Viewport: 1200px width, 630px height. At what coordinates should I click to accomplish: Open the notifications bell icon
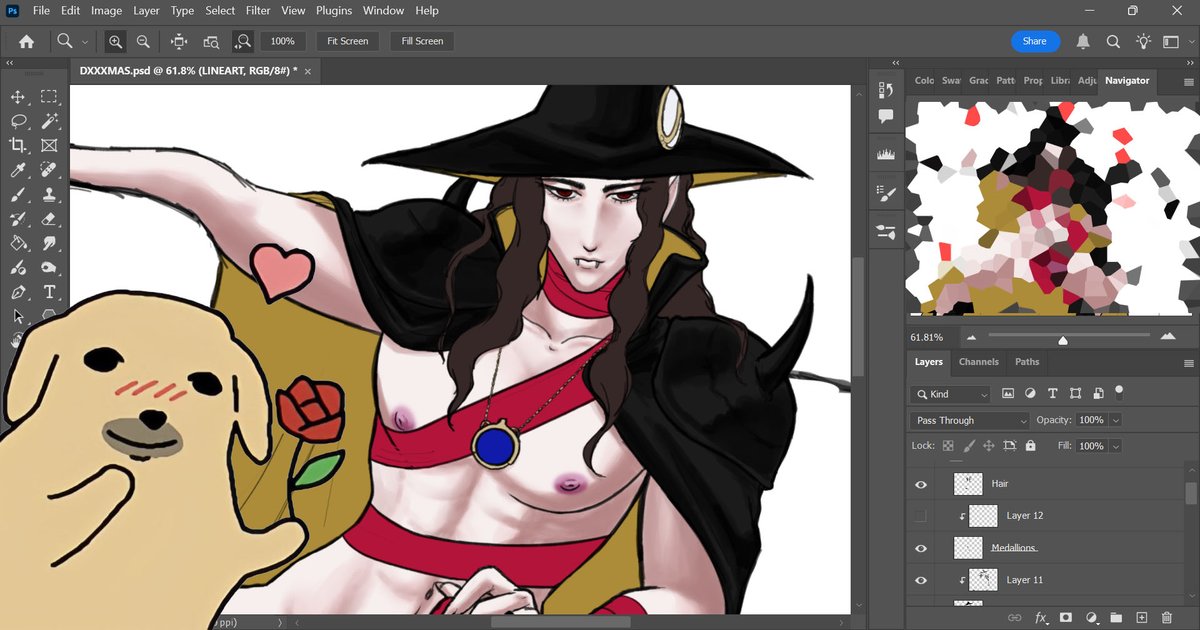(1083, 41)
